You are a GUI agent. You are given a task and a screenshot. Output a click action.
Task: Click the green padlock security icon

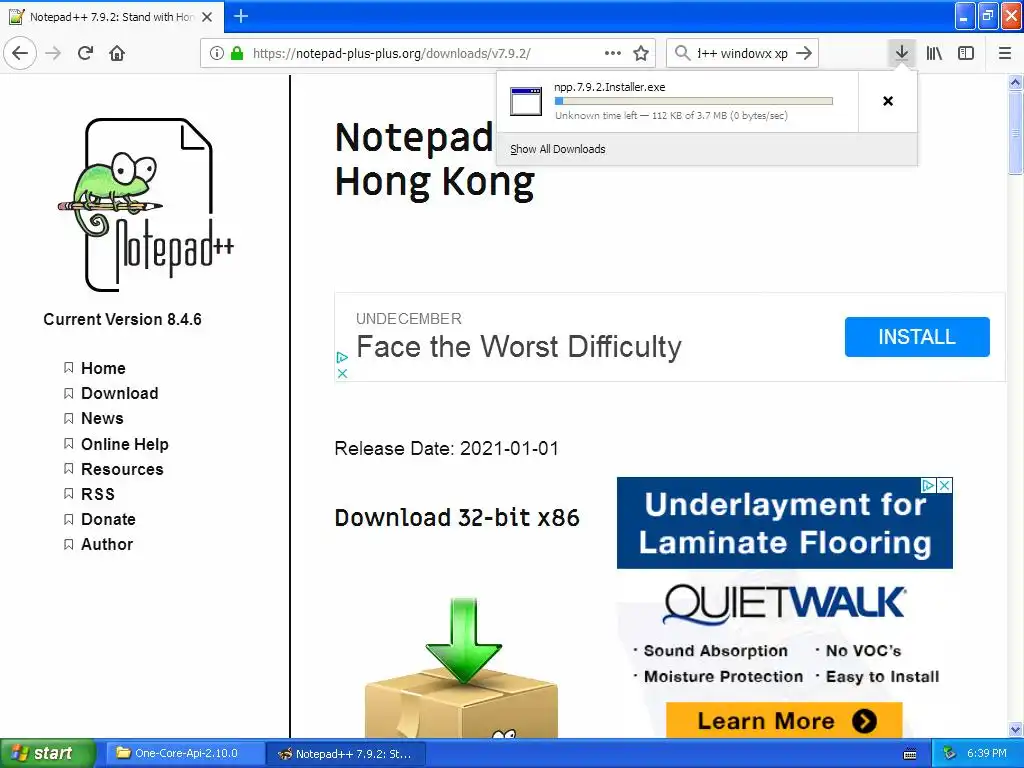point(237,53)
